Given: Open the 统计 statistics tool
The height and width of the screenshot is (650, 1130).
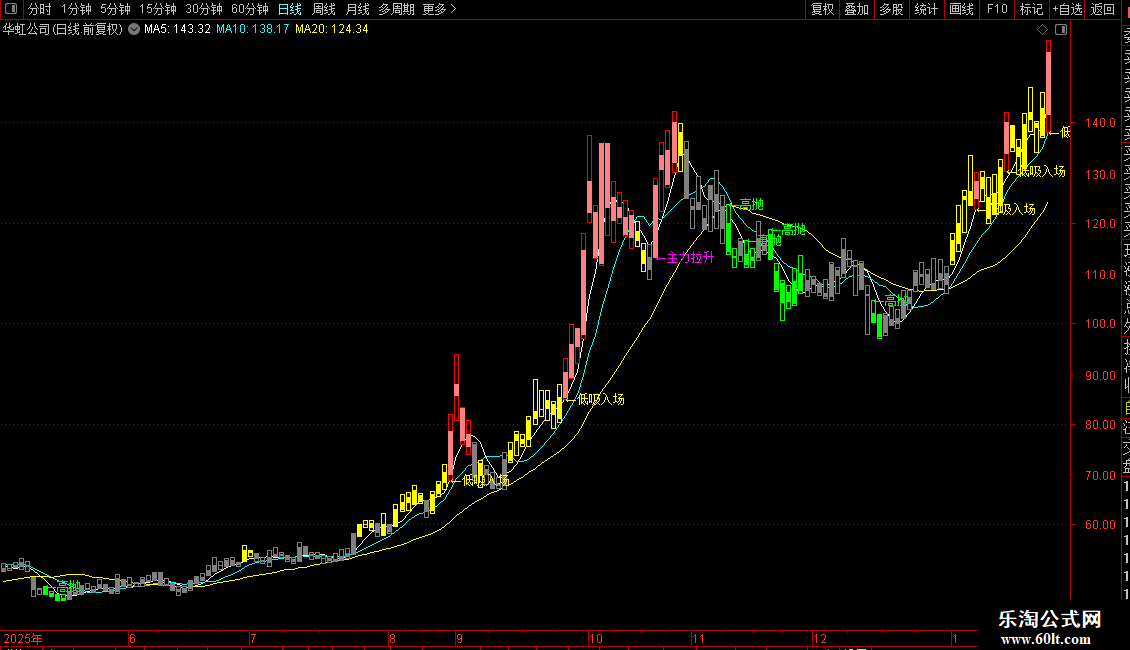Looking at the screenshot, I should point(925,9).
